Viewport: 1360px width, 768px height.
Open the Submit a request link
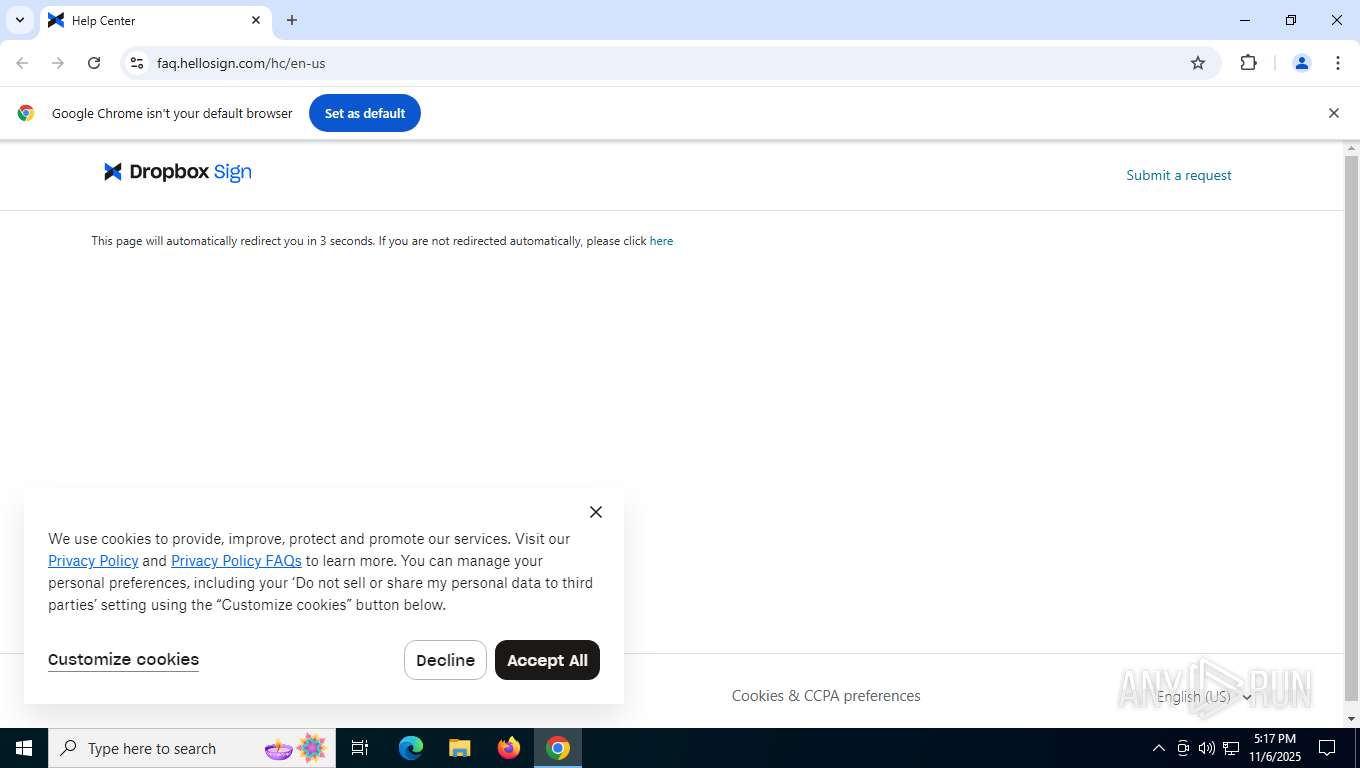pyautogui.click(x=1178, y=175)
